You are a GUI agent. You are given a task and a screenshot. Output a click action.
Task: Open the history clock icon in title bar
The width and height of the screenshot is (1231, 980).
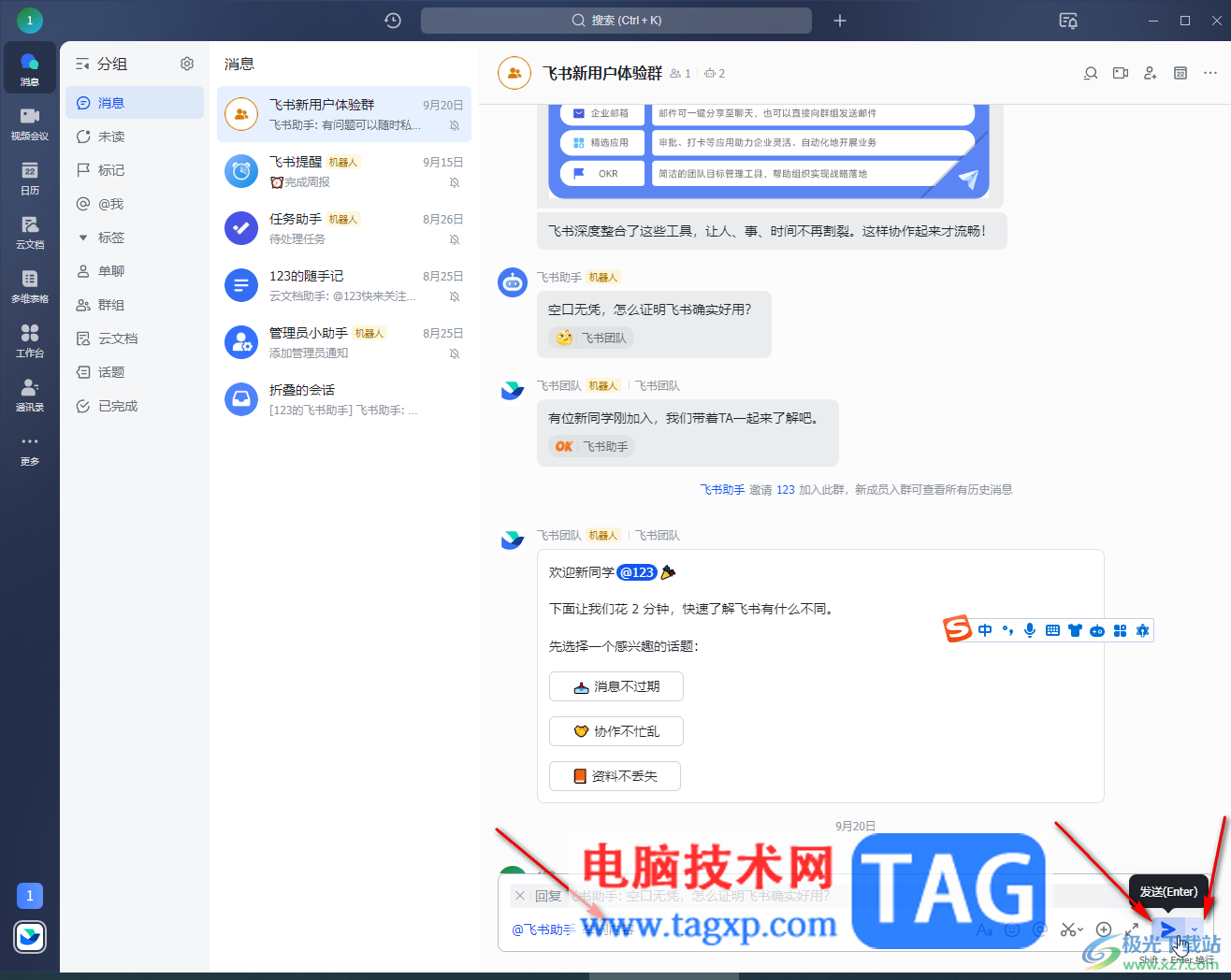tap(393, 21)
